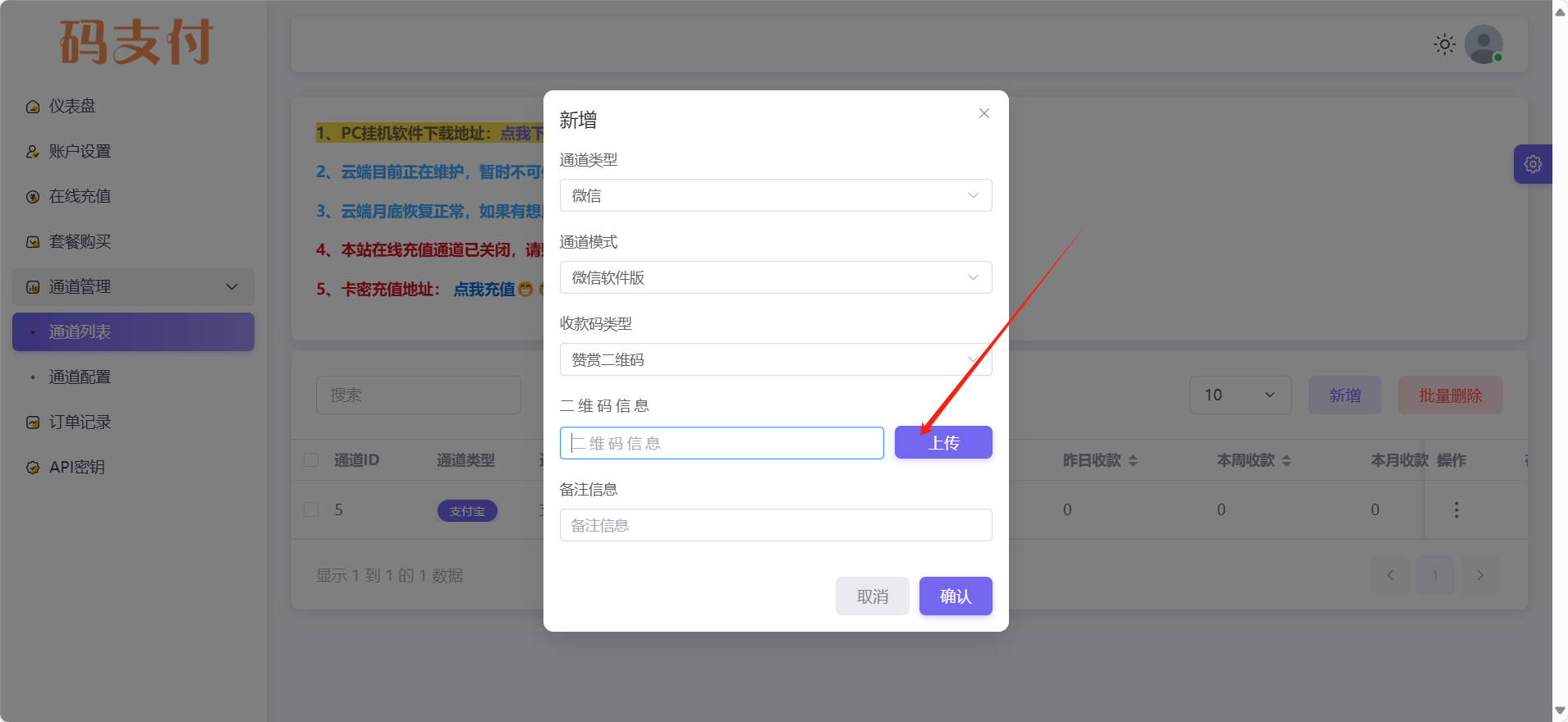Image resolution: width=1568 pixels, height=722 pixels.
Task: Click the 显示 1 到 1 的 1 数据 text
Action: pos(390,576)
